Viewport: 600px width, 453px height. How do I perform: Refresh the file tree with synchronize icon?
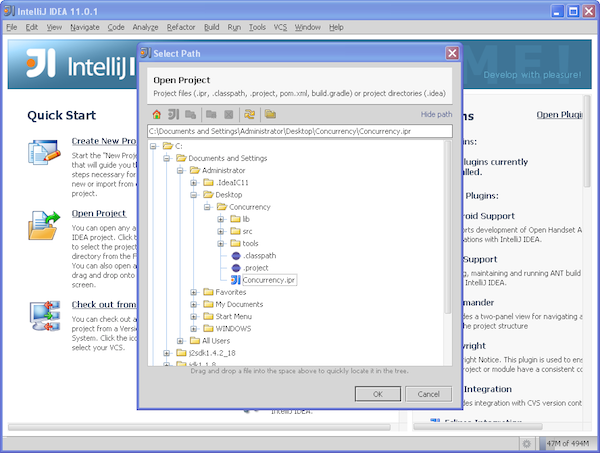[249, 114]
